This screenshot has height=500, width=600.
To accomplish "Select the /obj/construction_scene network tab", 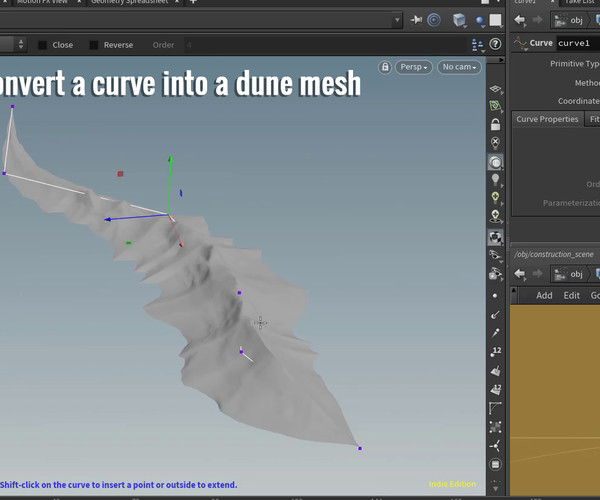I will [x=554, y=254].
